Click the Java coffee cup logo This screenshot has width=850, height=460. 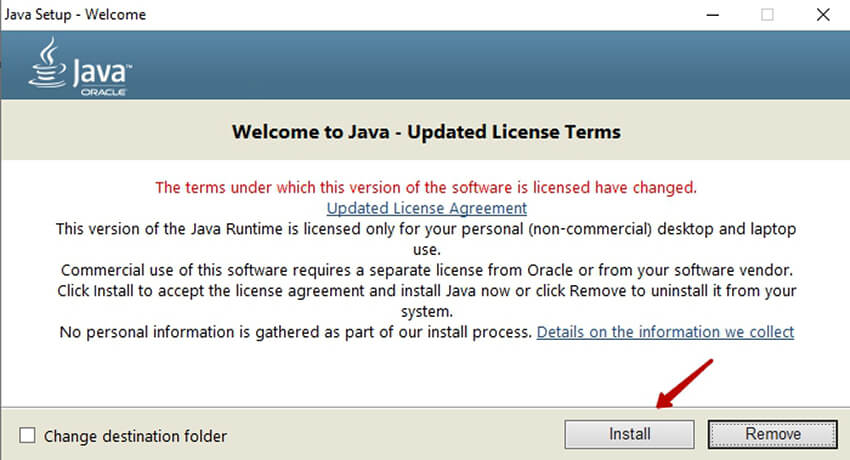click(47, 64)
